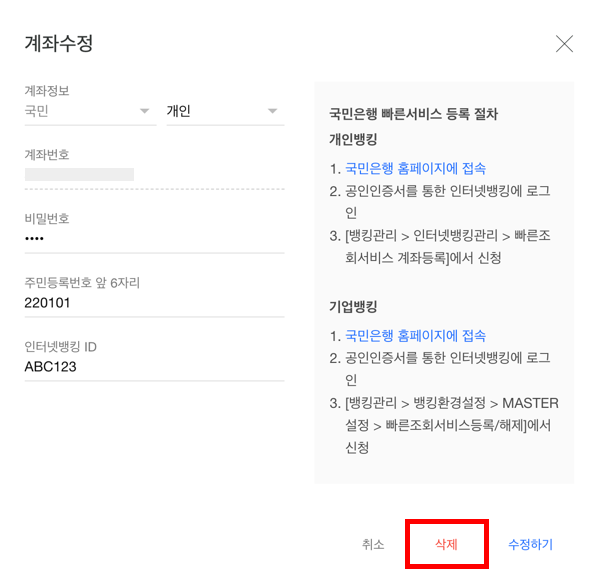Submit changes with the 수정하기 button
This screenshot has width=600, height=580.
(x=530, y=544)
